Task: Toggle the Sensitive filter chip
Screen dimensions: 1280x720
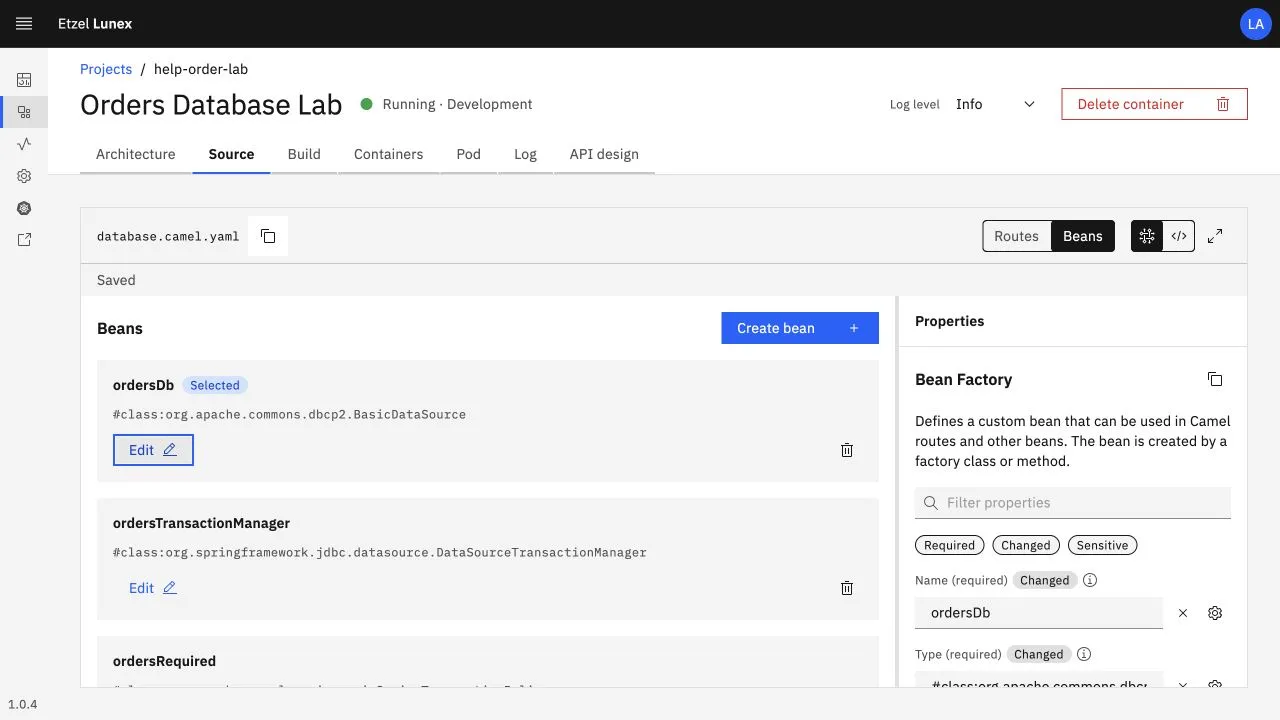Action: 1103,545
